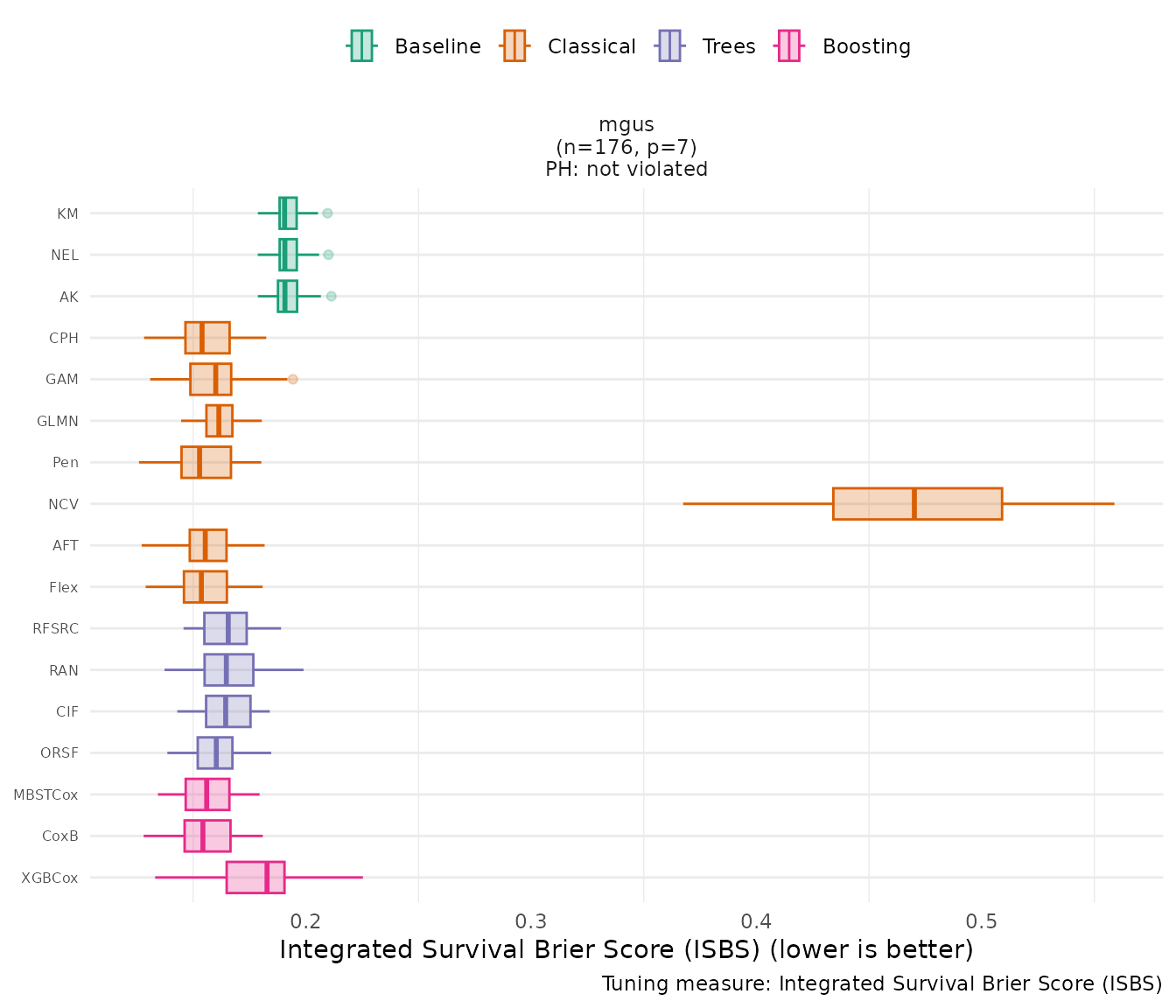Select the RFSRC boxplot box
The image size is (1176, 1008).
pyautogui.click(x=225, y=628)
